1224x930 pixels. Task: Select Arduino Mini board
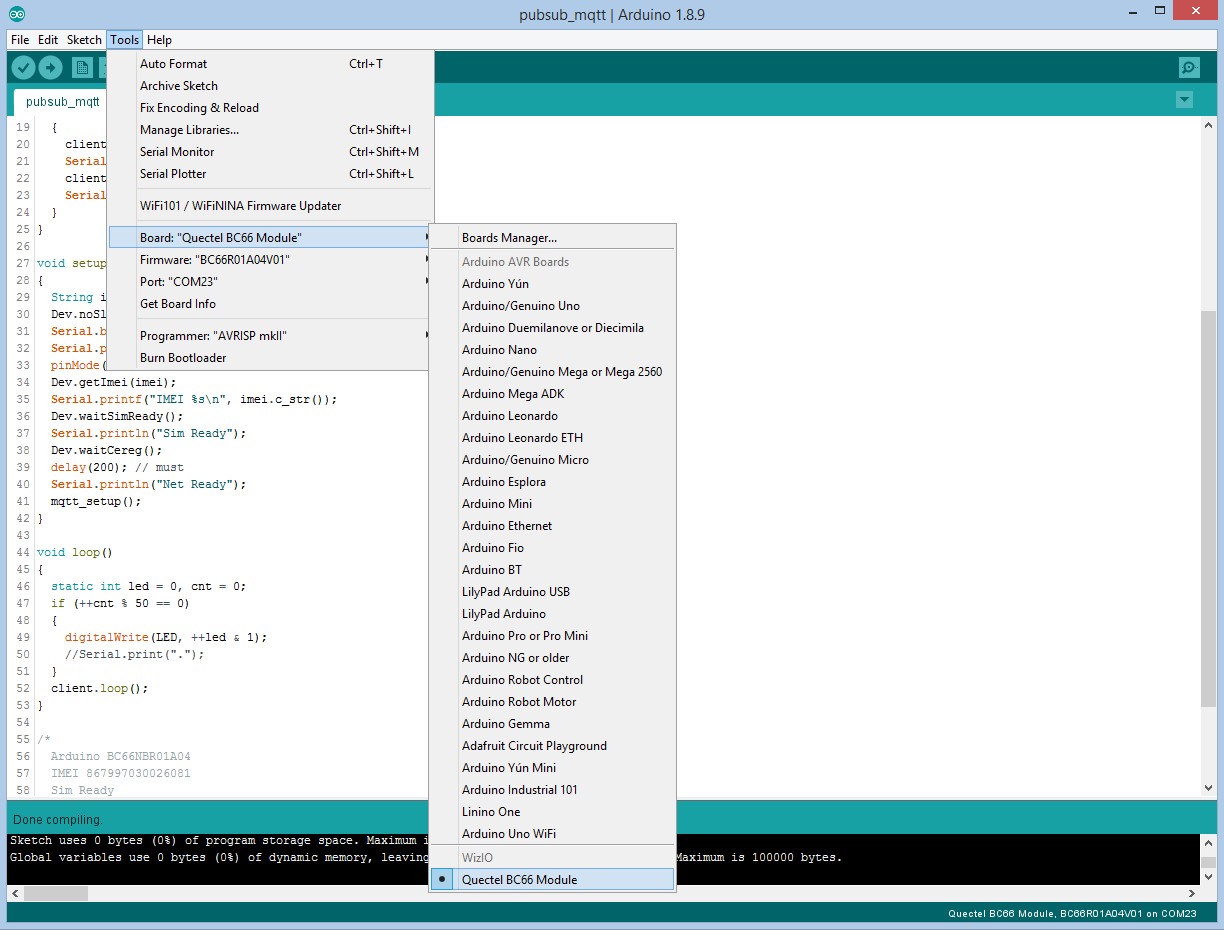click(x=552, y=503)
